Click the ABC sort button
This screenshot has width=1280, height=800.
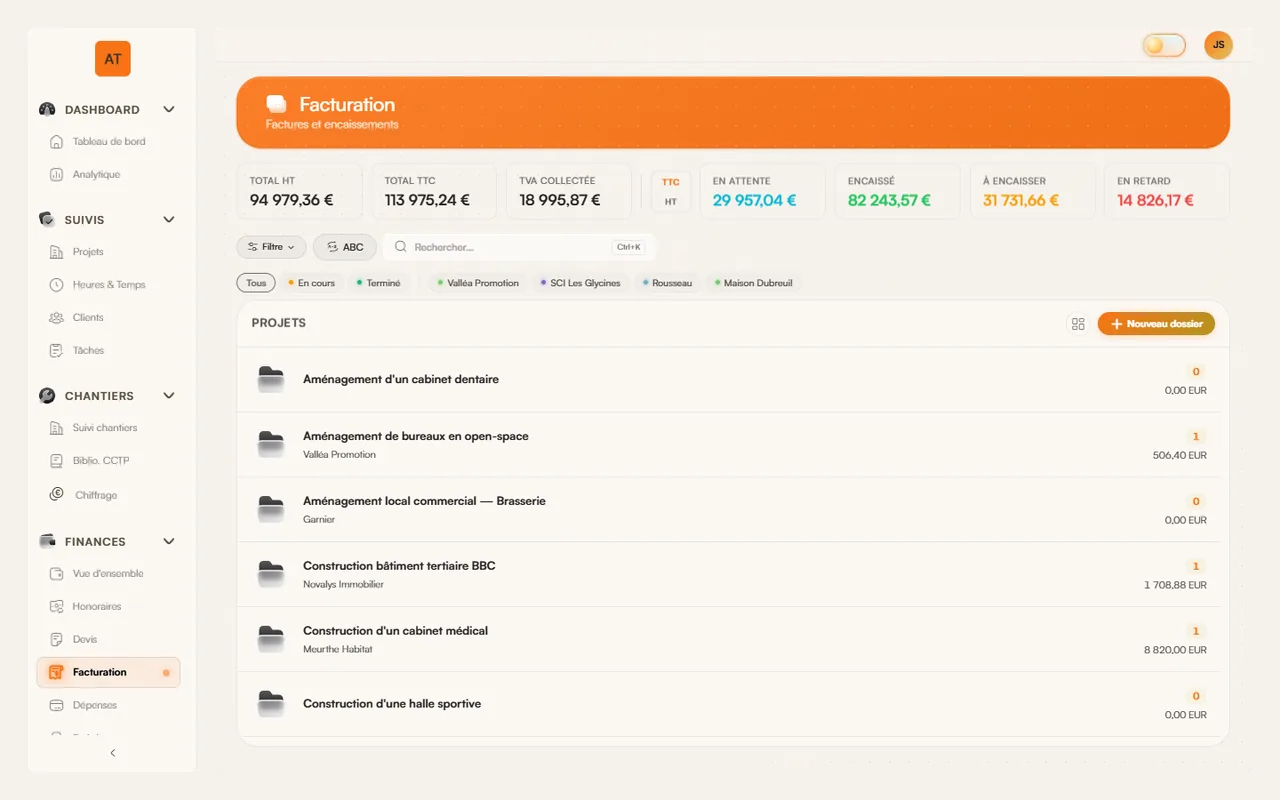[x=345, y=247]
